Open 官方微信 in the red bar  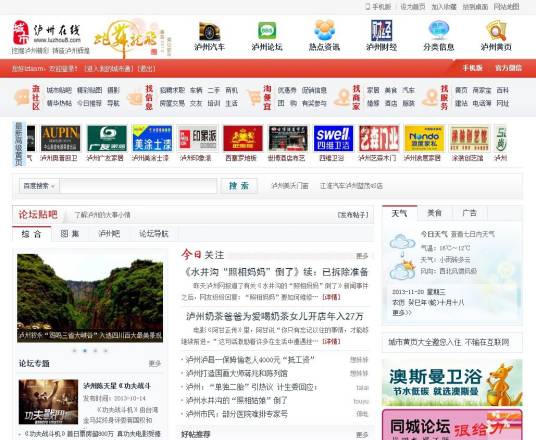508,68
